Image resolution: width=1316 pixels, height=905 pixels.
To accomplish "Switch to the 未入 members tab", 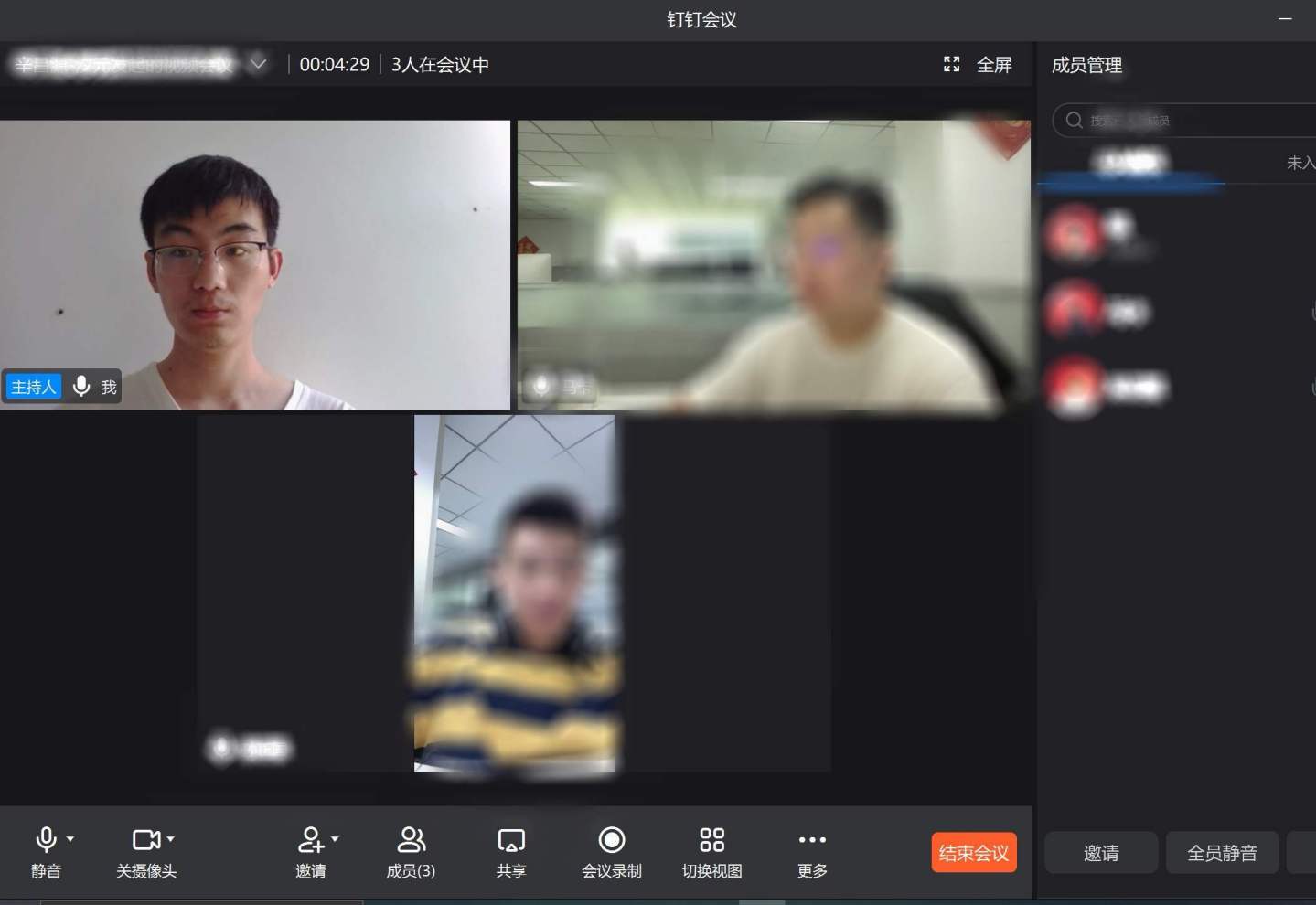I will (1299, 163).
